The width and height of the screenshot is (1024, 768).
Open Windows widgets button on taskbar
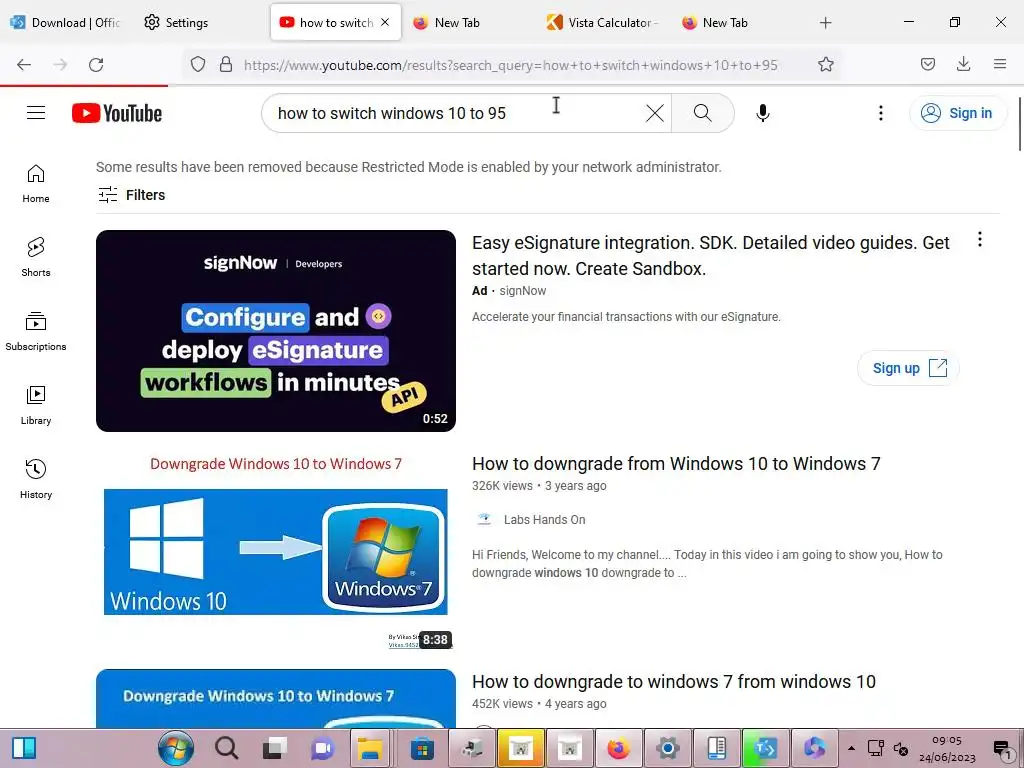[x=24, y=748]
